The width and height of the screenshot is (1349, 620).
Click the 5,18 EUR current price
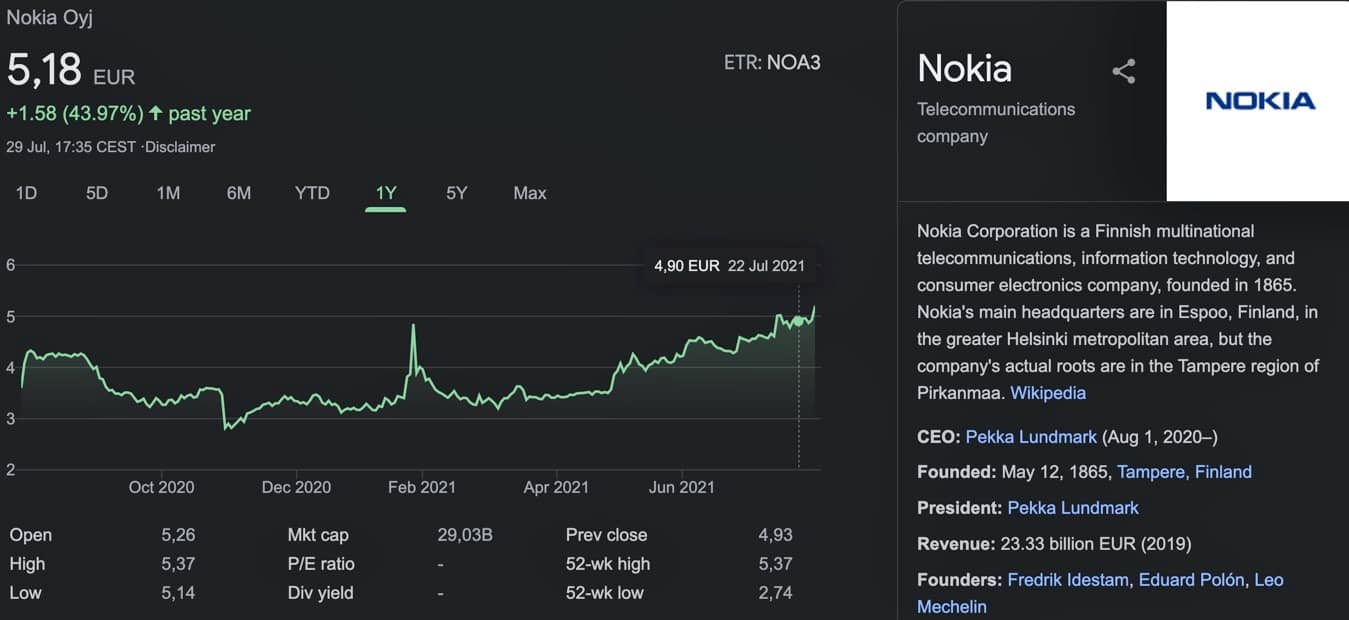[70, 71]
